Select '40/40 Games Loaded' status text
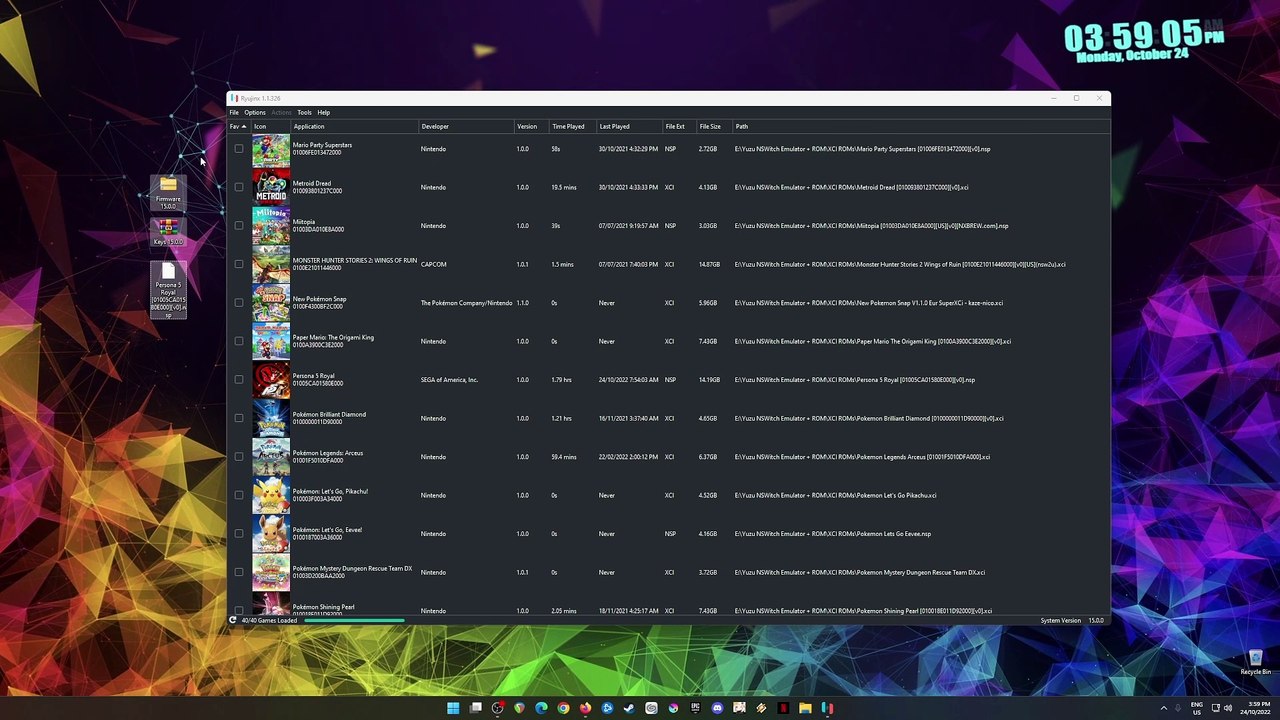This screenshot has width=1280, height=720. pyautogui.click(x=269, y=621)
